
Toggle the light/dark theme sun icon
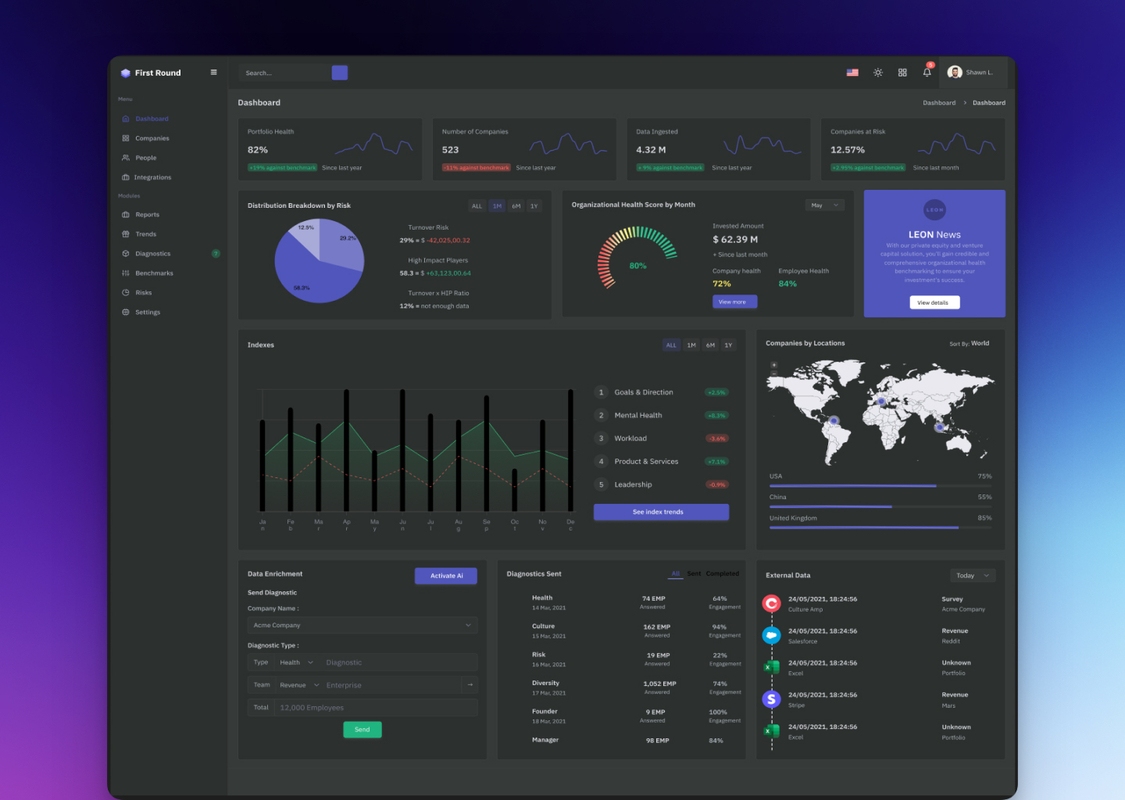tap(878, 72)
